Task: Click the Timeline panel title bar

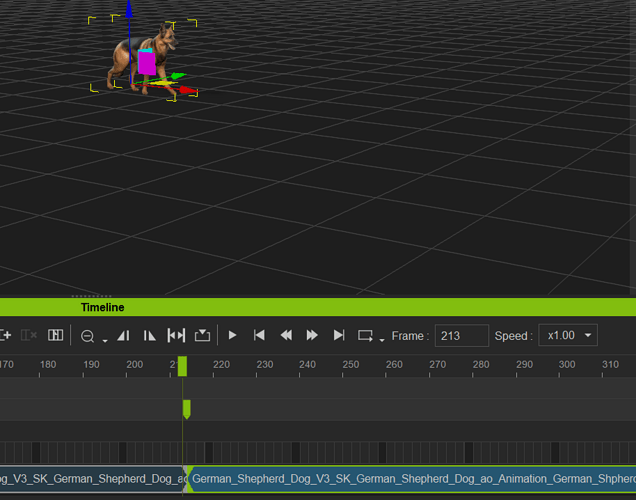Action: [x=318, y=307]
